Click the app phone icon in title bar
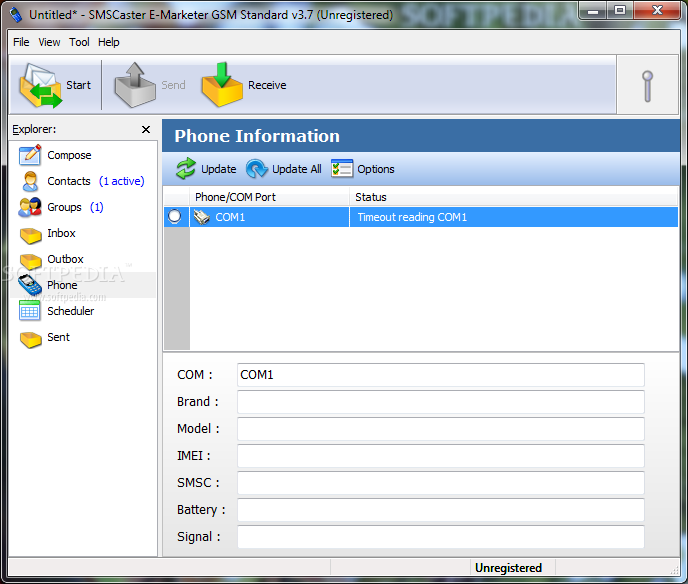688x584 pixels. (x=16, y=14)
